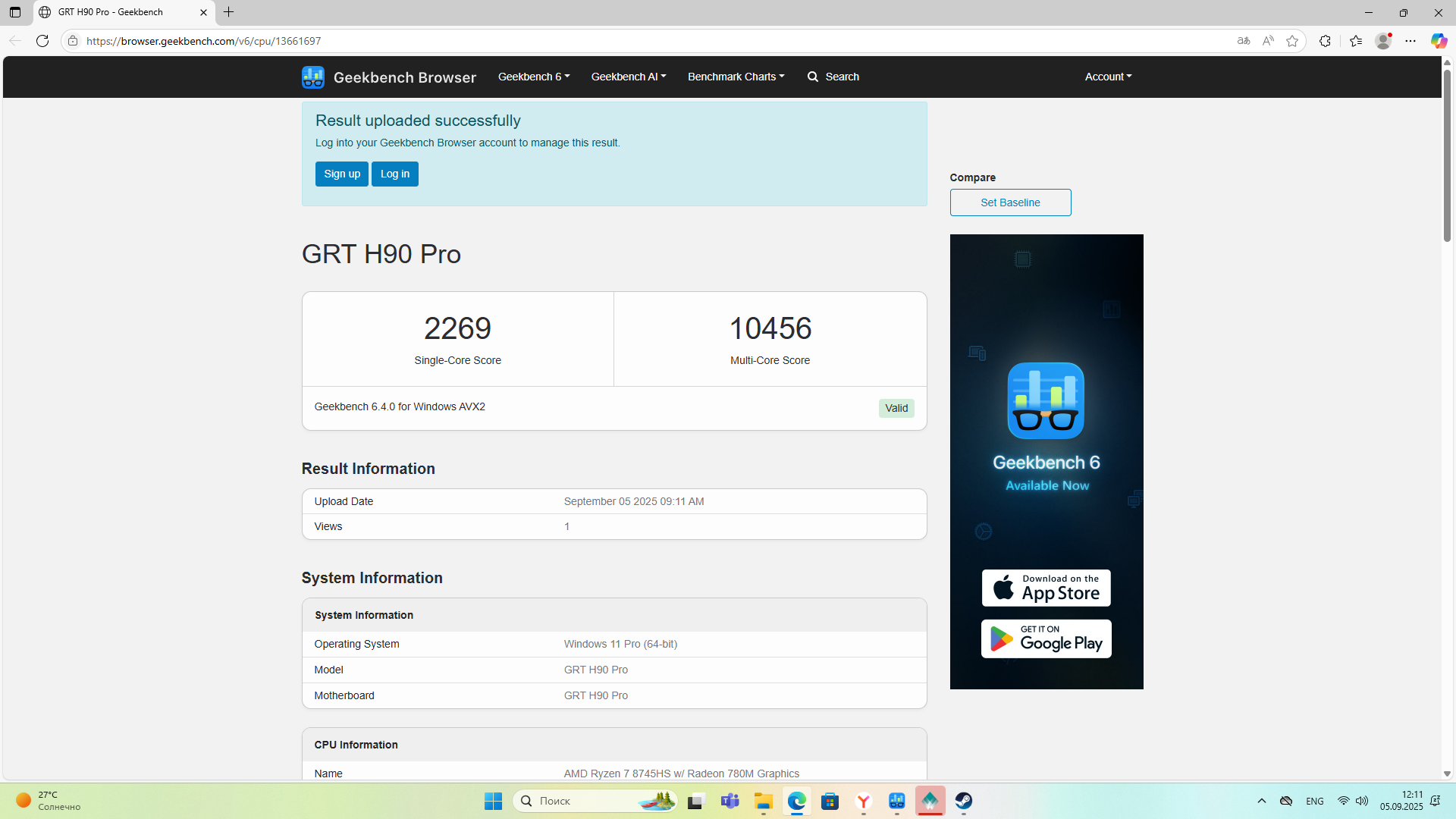Open Copilot icon in browser toolbar

[x=1438, y=41]
